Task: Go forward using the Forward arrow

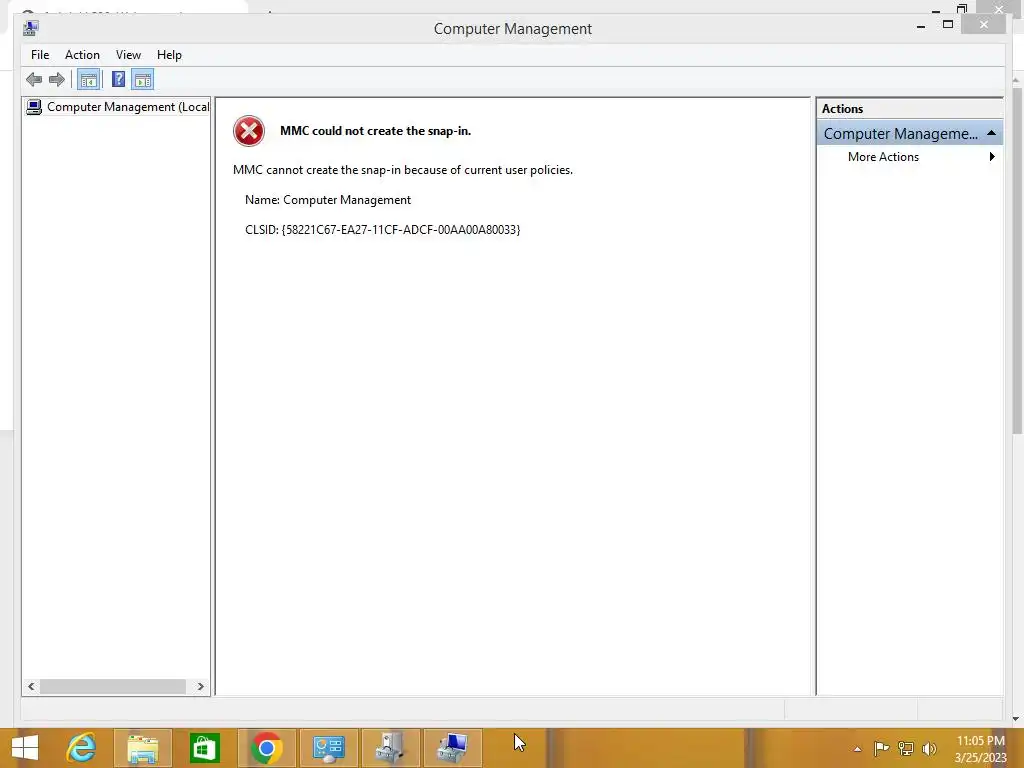Action: [x=57, y=80]
